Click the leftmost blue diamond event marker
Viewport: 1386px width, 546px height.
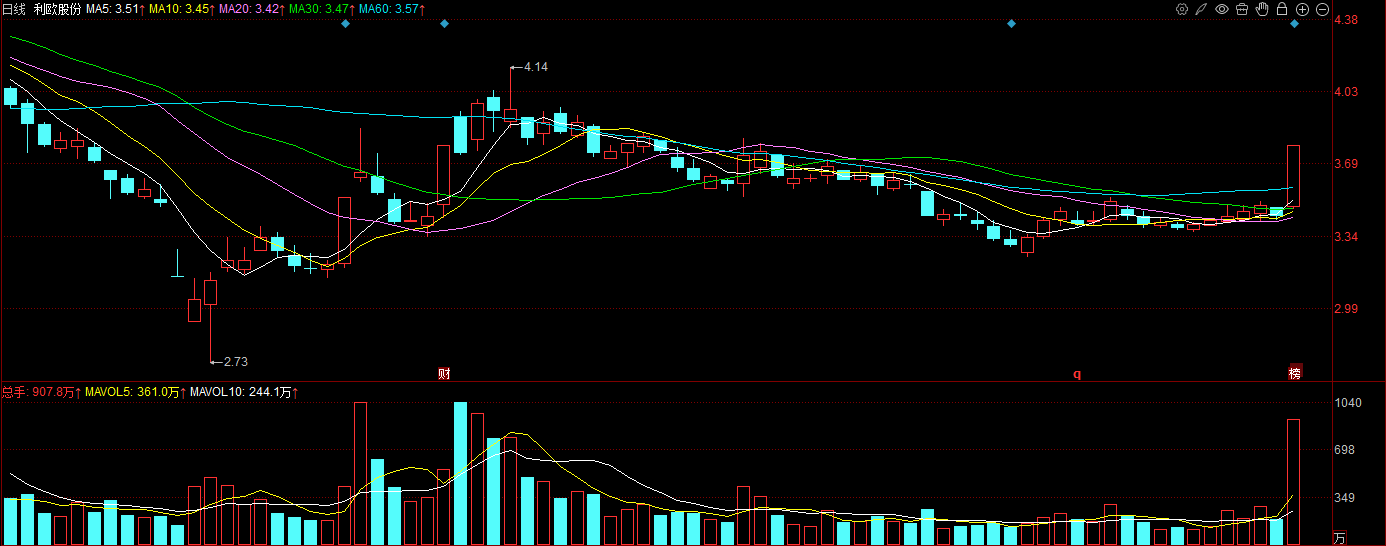(x=345, y=23)
